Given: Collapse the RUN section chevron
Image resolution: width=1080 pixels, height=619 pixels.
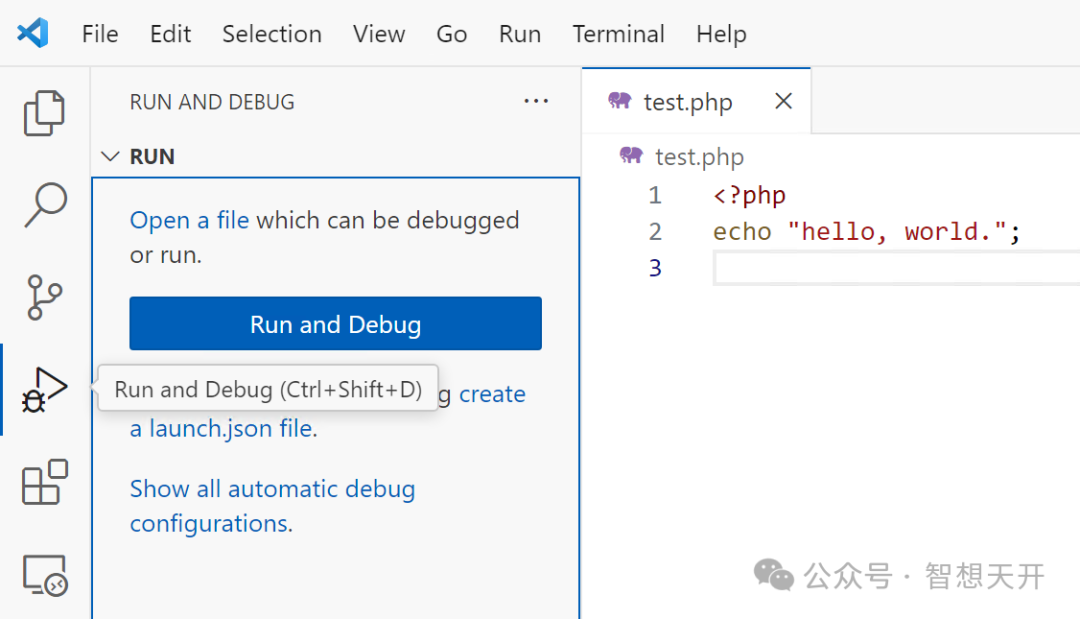Looking at the screenshot, I should [x=110, y=157].
